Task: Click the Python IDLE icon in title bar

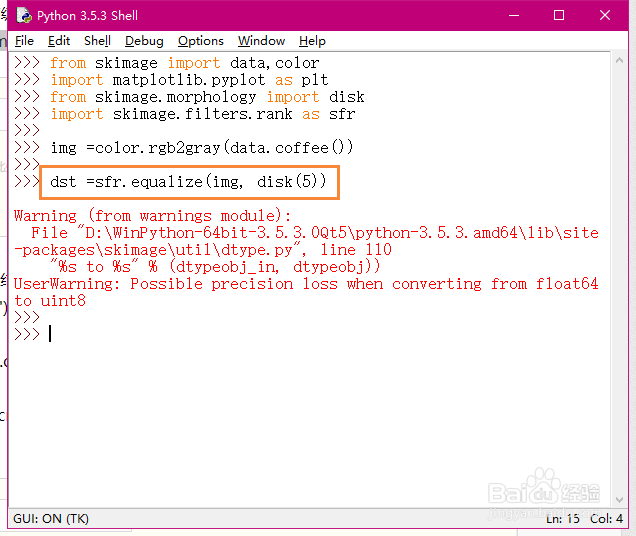Action: 24,15
